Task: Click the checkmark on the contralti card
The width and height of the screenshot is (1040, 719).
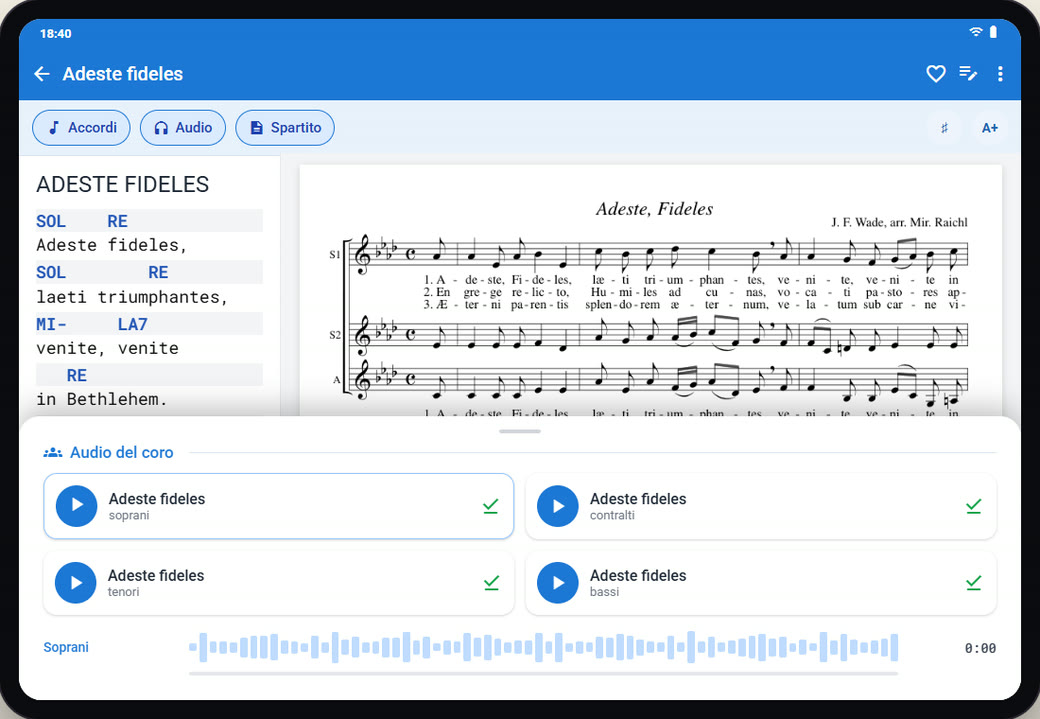Action: [974, 506]
